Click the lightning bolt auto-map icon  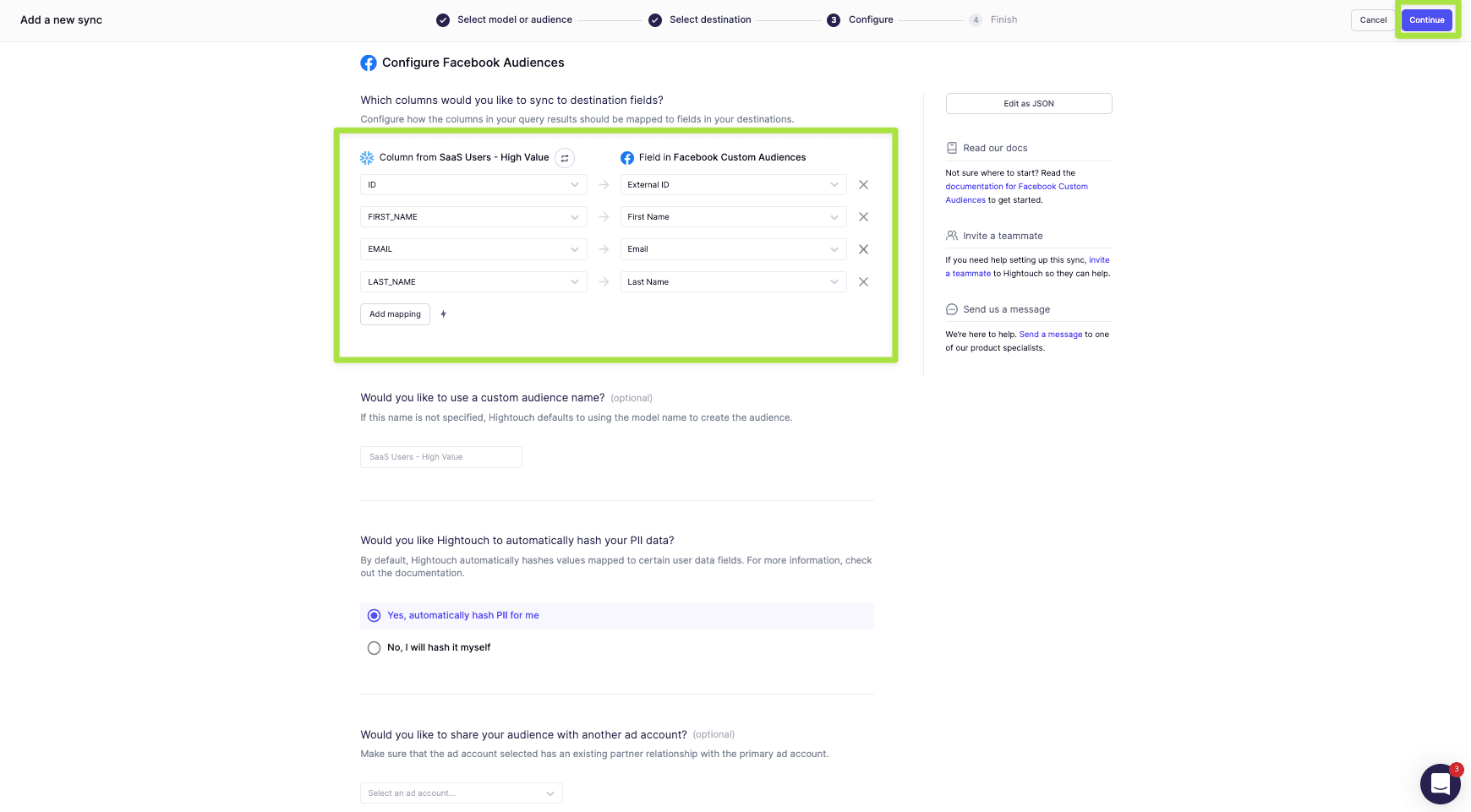(x=443, y=314)
